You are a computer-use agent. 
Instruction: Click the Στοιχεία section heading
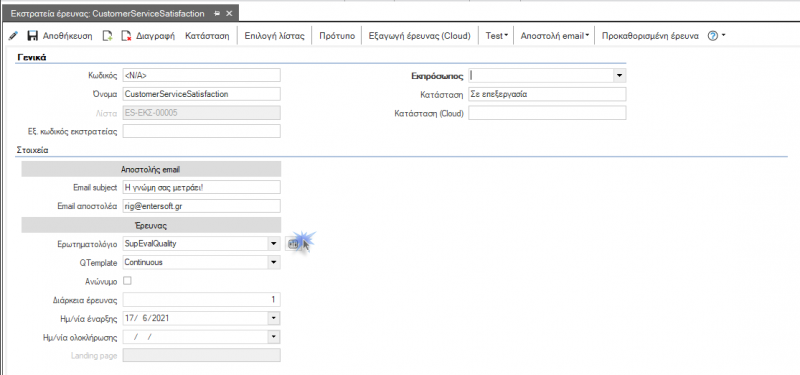pyautogui.click(x=32, y=151)
